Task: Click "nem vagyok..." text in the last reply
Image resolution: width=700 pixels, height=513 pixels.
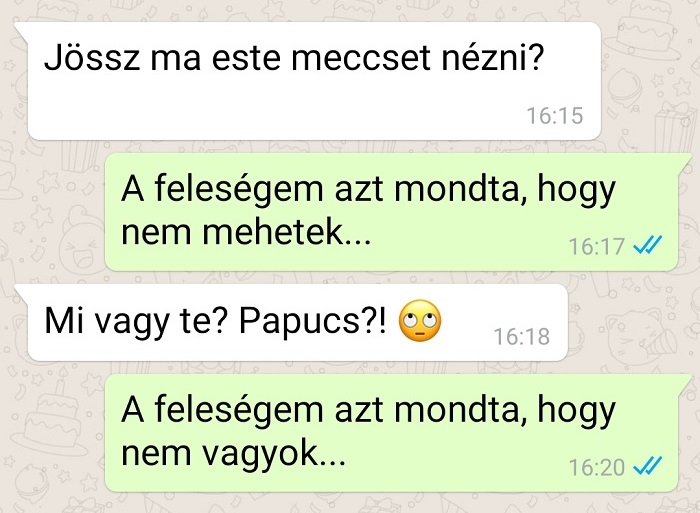Action: pyautogui.click(x=233, y=455)
